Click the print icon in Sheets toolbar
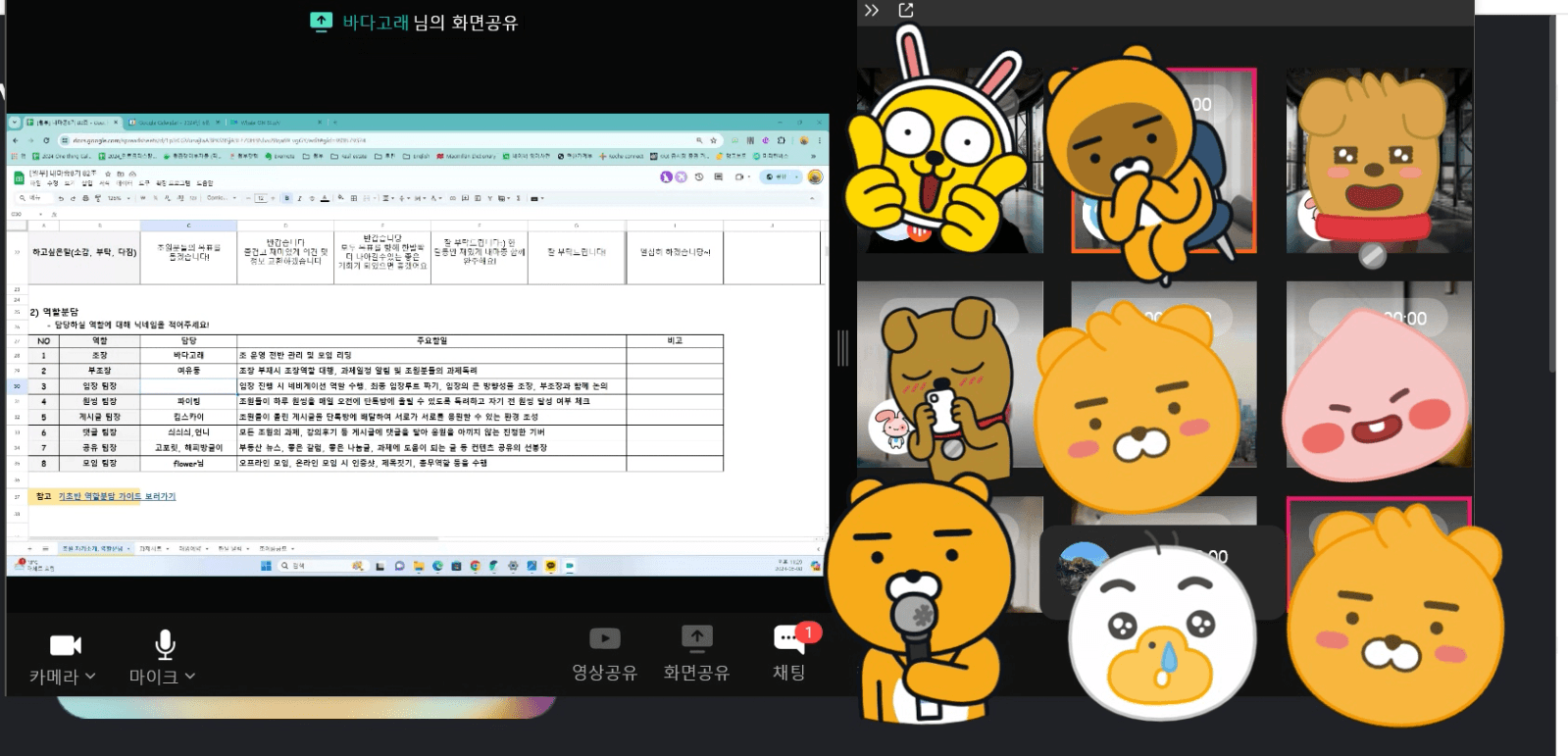This screenshot has height=756, width=1568. [85, 198]
